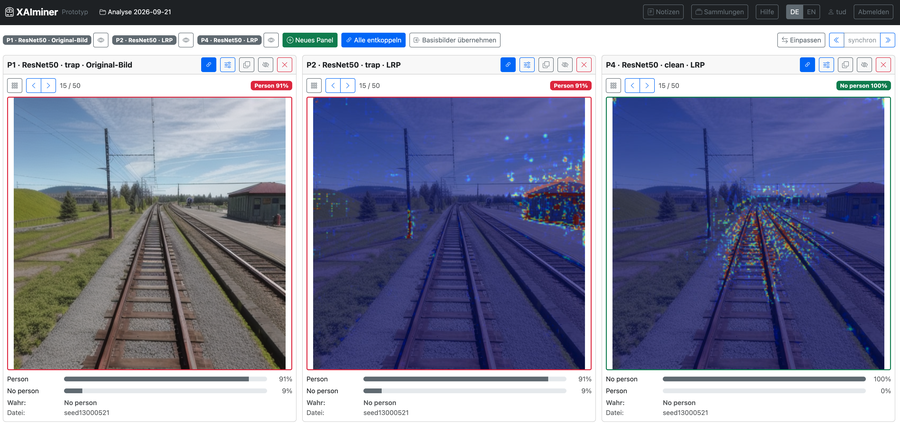Open settings sliders icon in P4 panel

tap(826, 65)
